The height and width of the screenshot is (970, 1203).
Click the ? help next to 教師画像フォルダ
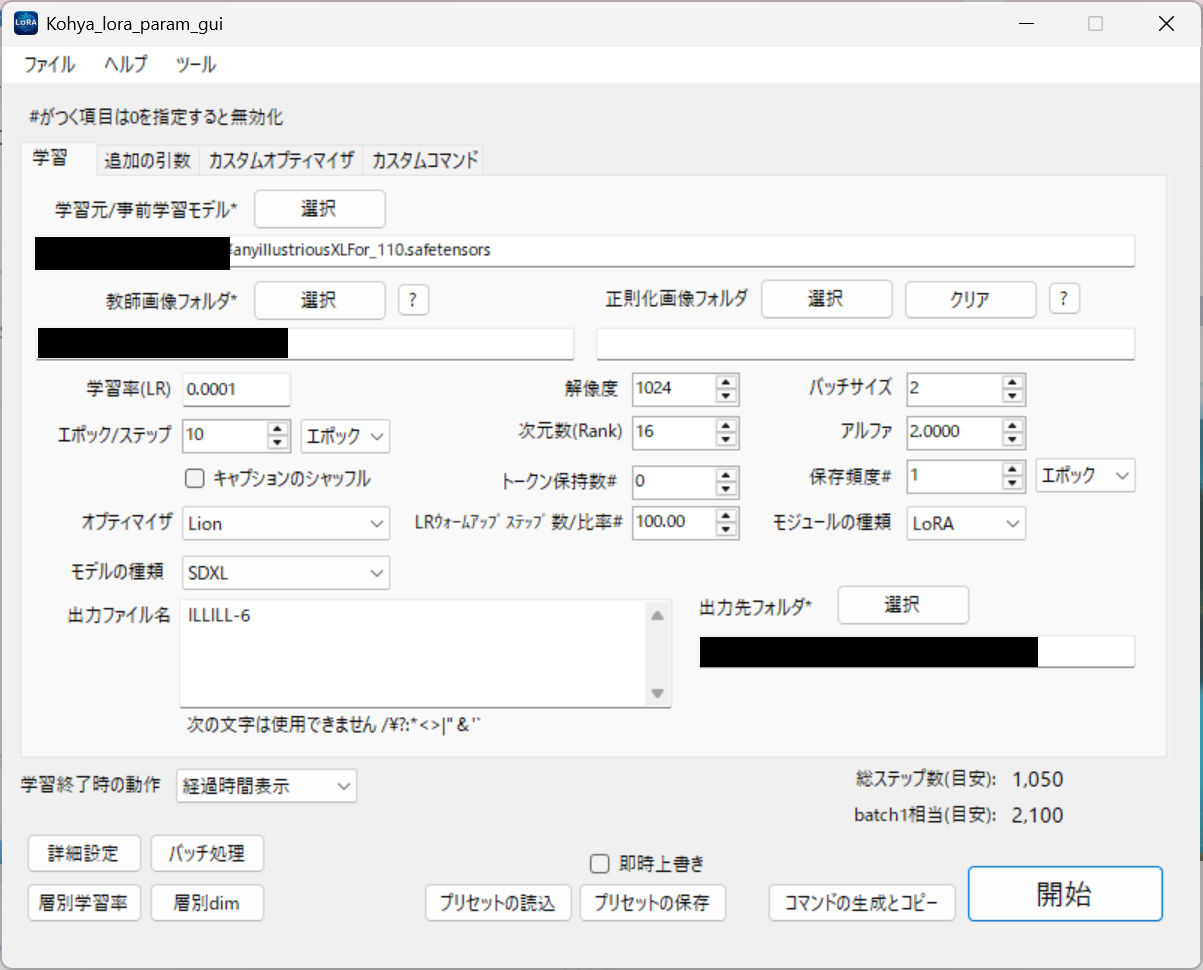coord(414,299)
